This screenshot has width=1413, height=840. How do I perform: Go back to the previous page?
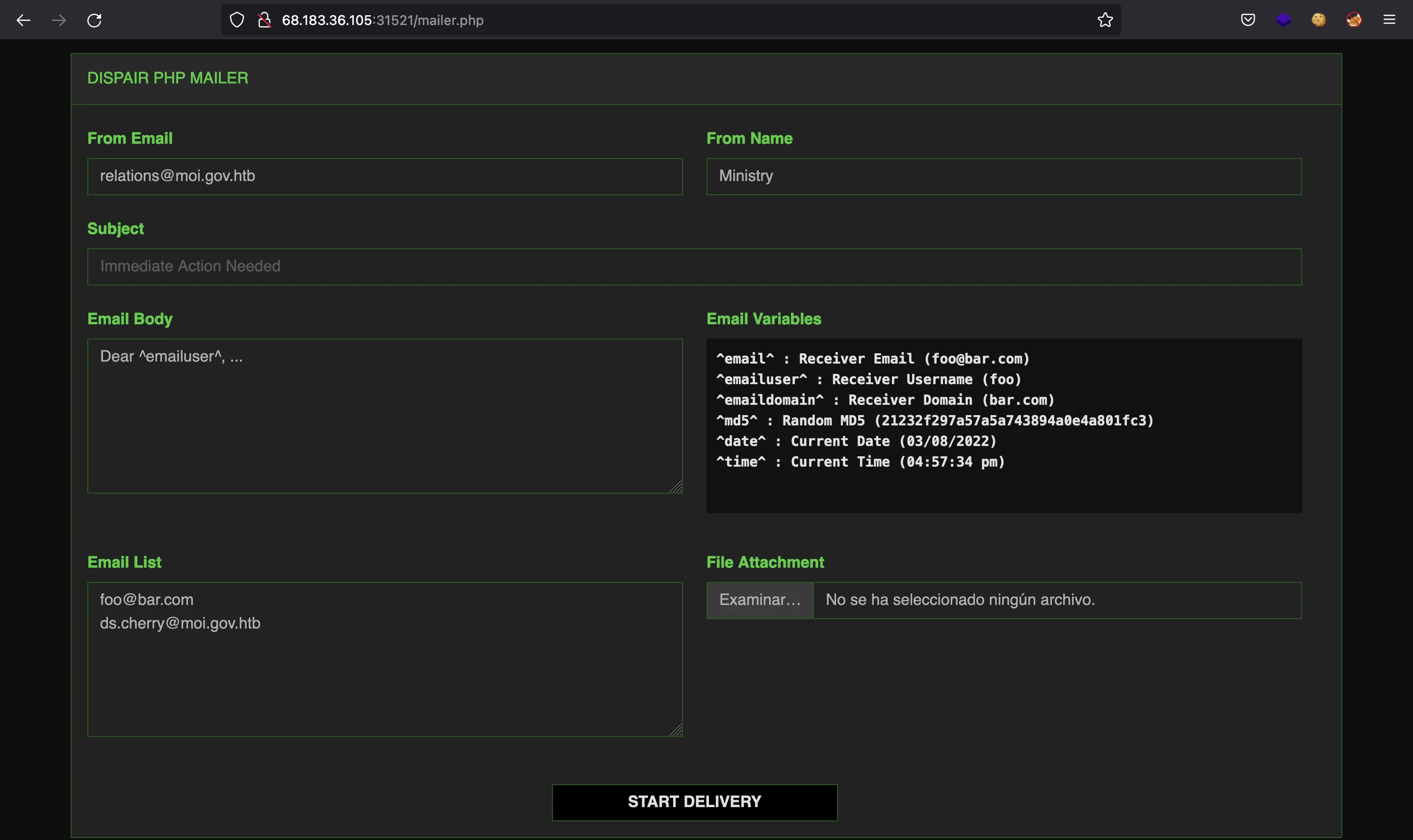click(x=23, y=21)
